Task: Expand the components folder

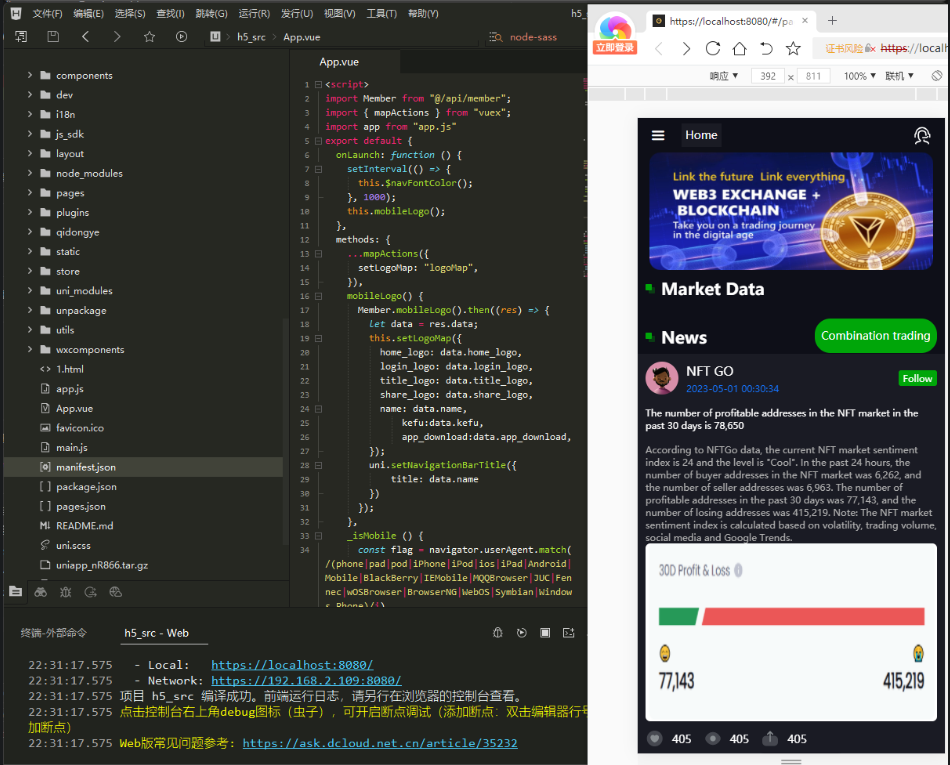Action: (x=30, y=75)
